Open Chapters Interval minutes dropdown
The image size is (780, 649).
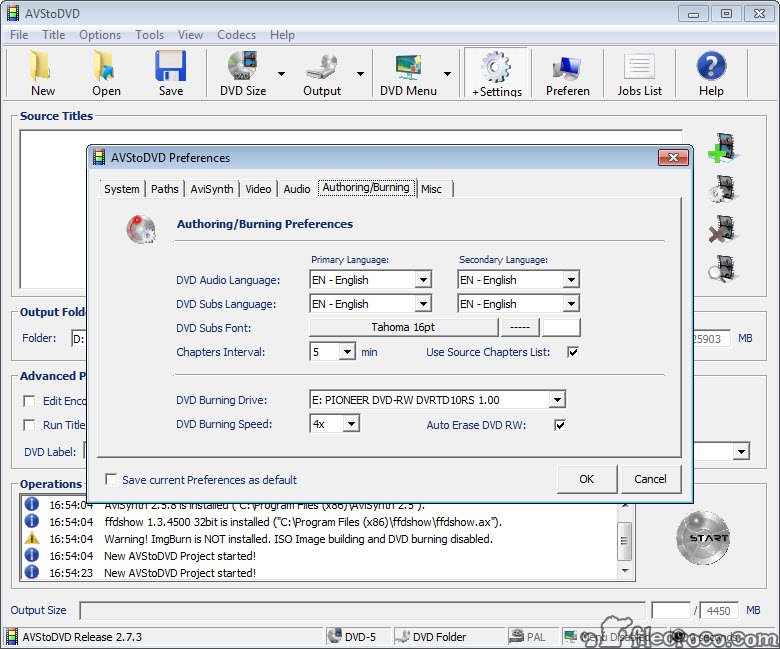[x=347, y=352]
